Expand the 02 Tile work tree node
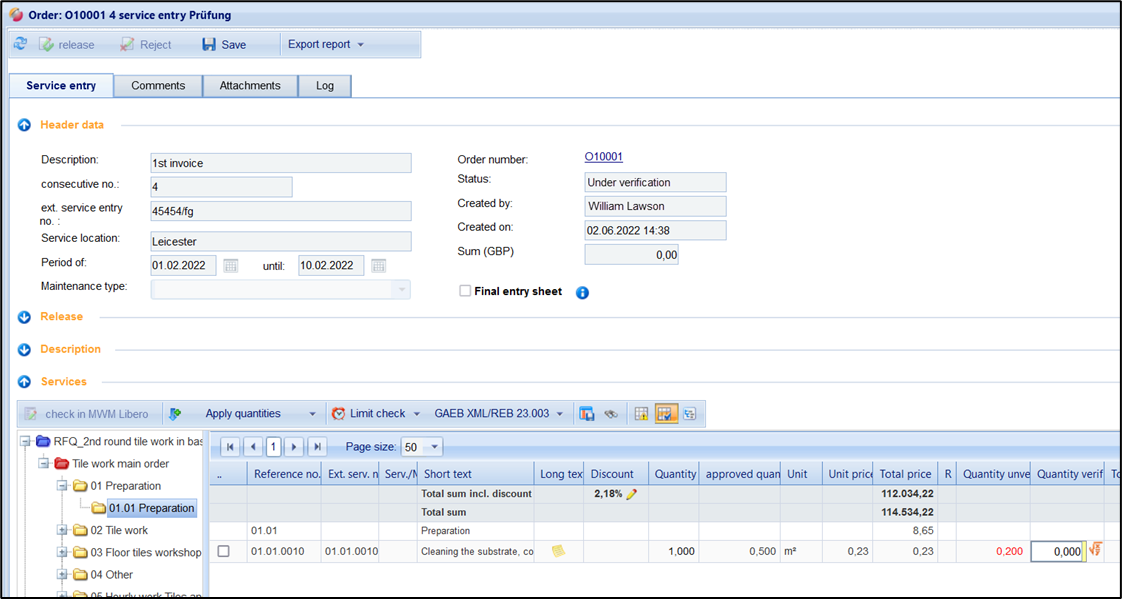The image size is (1122, 599). click(63, 530)
